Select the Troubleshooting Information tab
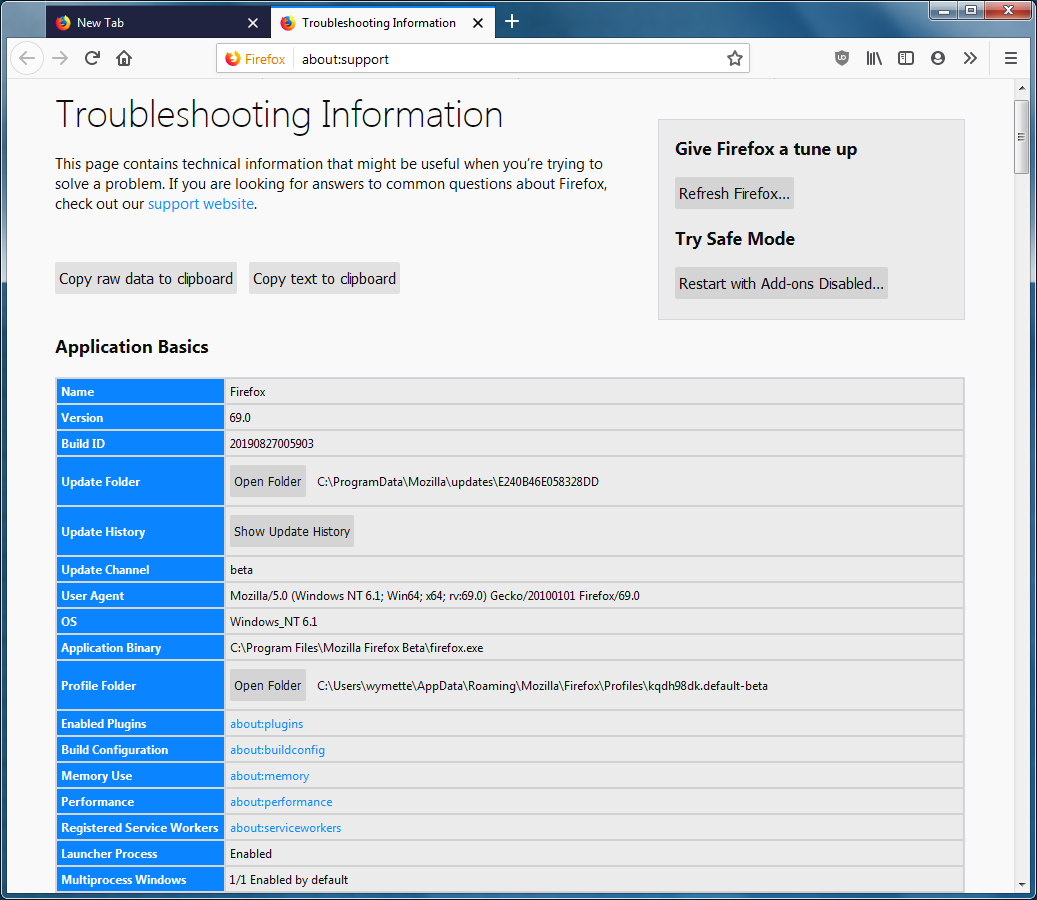Screen dimensions: 1037x900 click(x=383, y=23)
